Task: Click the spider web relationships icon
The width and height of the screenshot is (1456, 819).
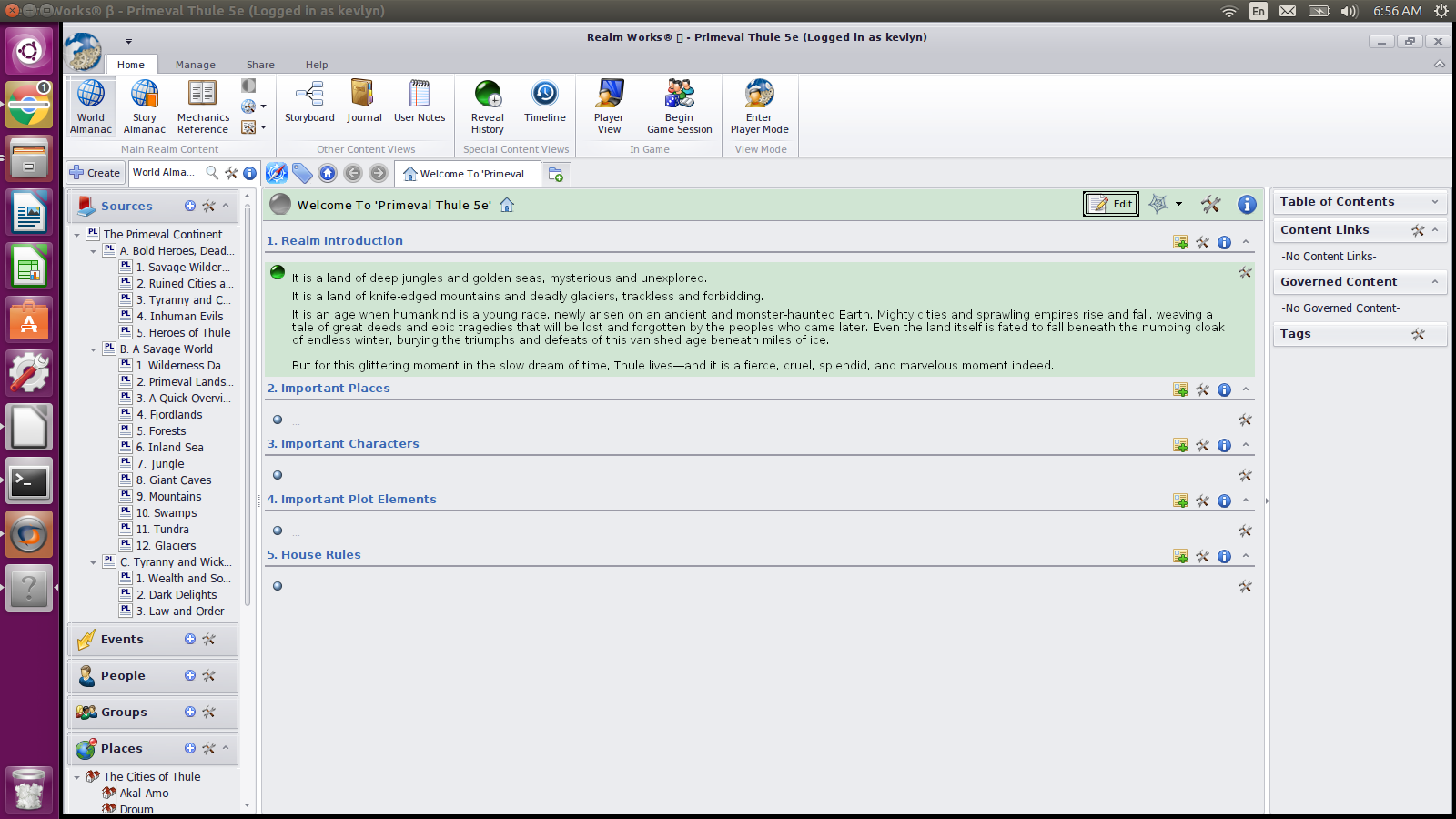Action: pyautogui.click(x=1158, y=204)
